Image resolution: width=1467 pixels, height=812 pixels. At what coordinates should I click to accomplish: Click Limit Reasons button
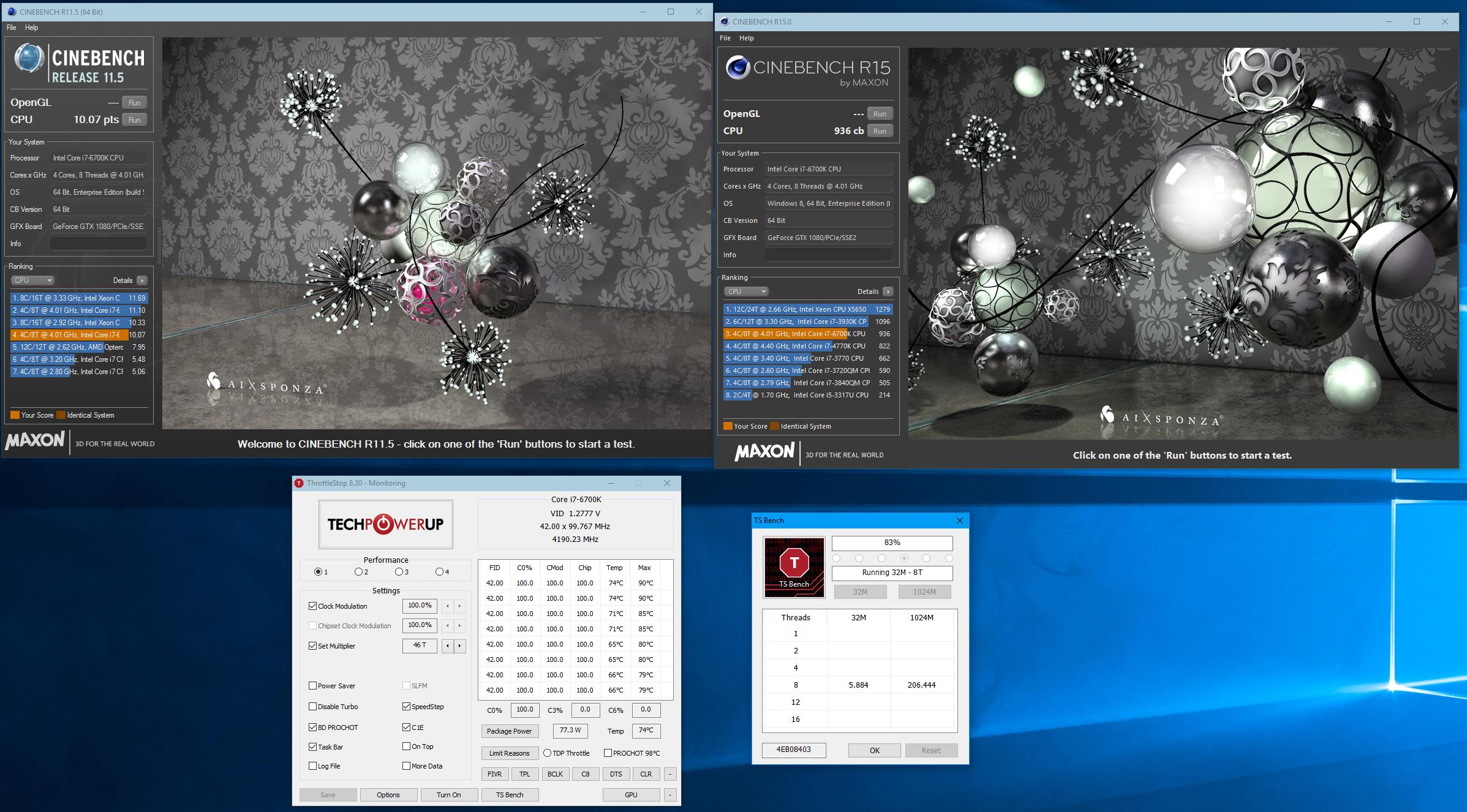pyautogui.click(x=510, y=753)
